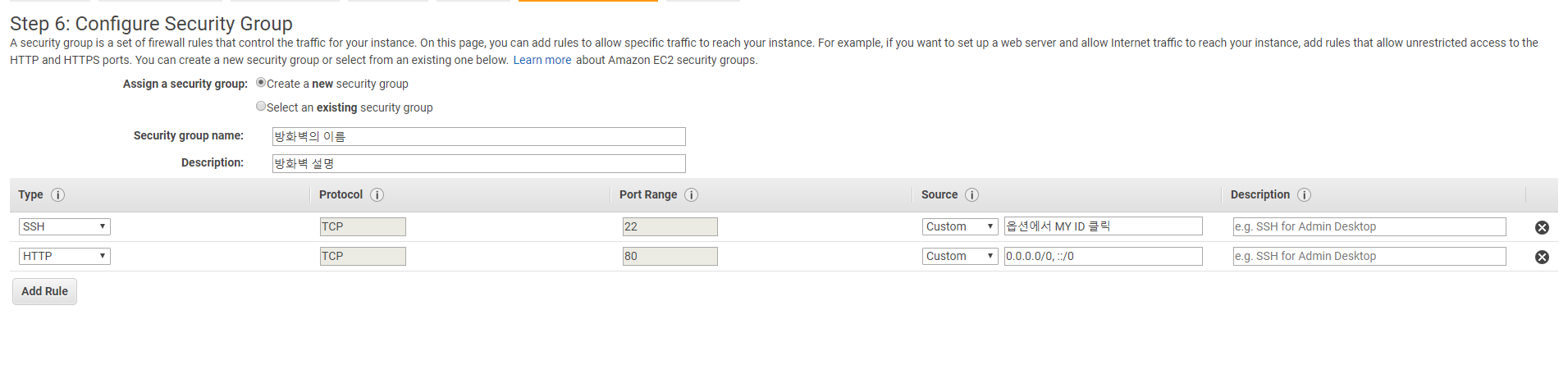Viewport: 1568px width, 365px height.
Task: Click info icon beside Source header
Action: pos(971,195)
